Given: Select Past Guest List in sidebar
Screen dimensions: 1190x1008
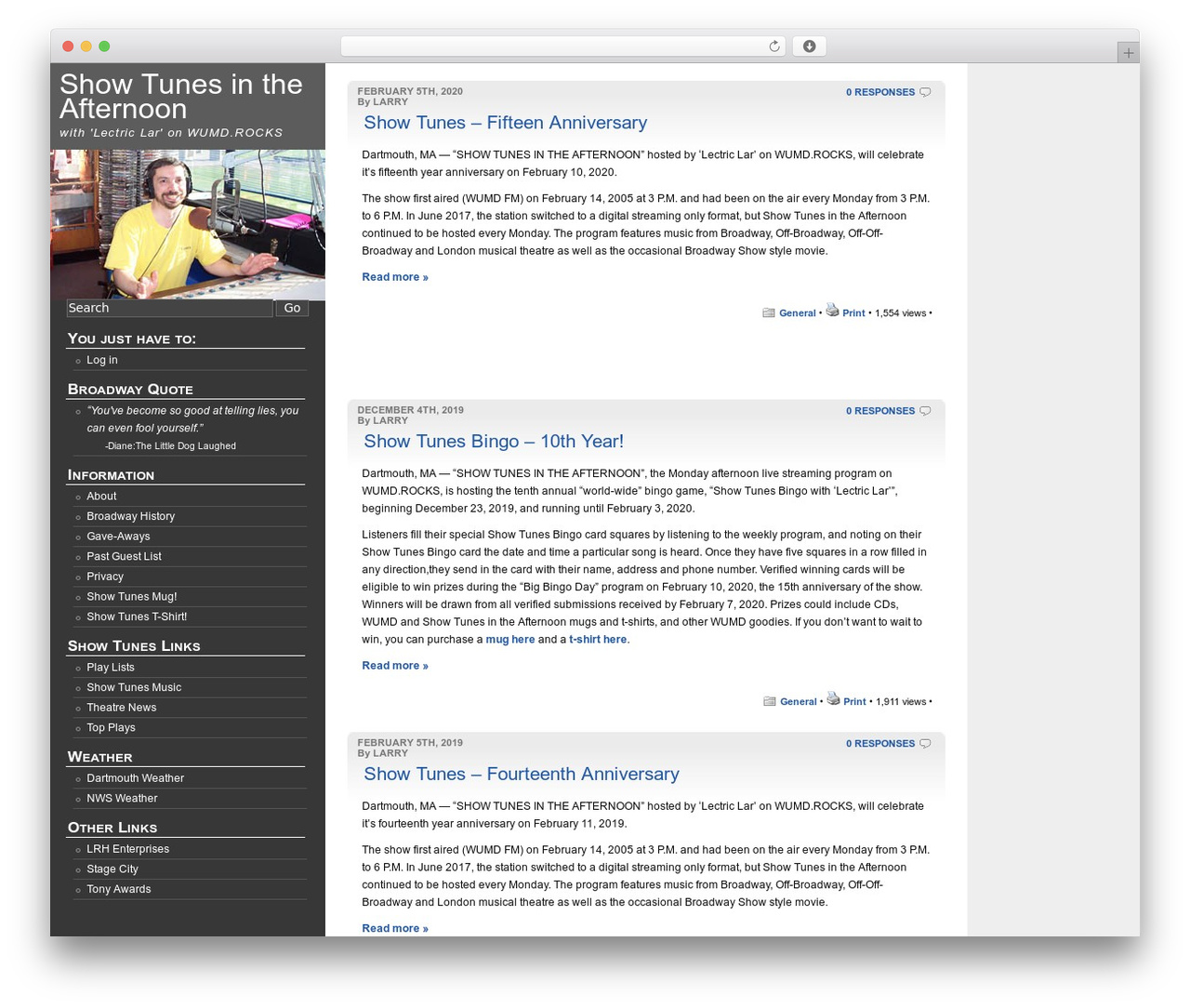Looking at the screenshot, I should [x=124, y=556].
